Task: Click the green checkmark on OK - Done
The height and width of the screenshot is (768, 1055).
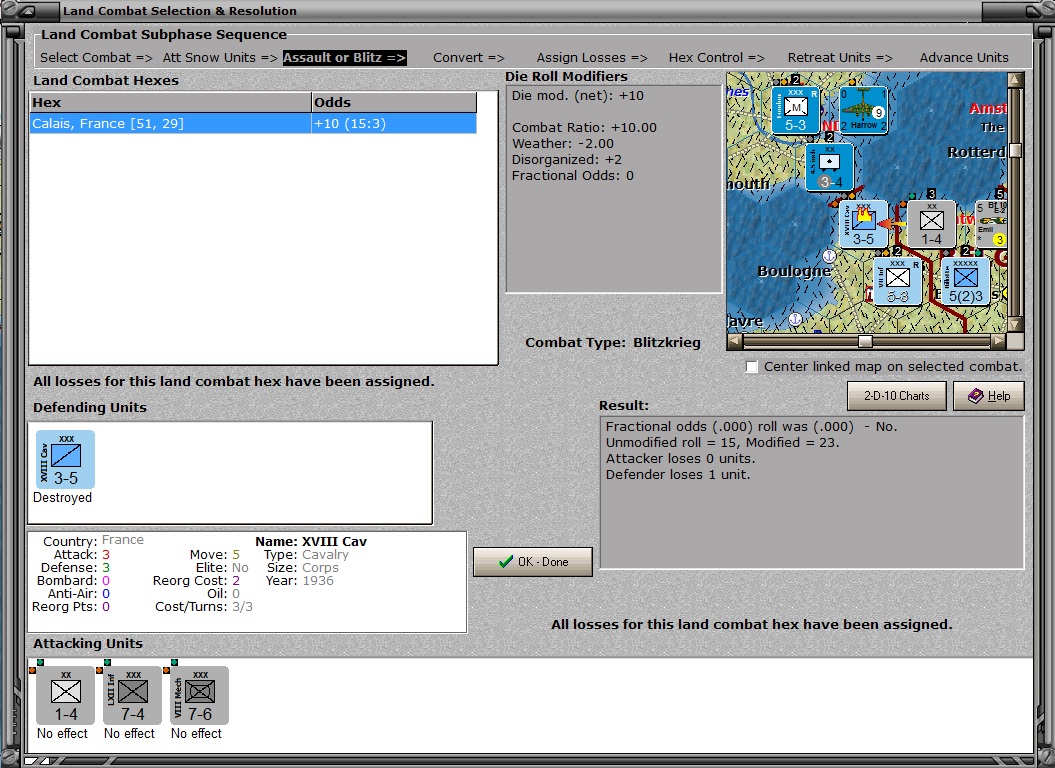Action: [506, 561]
